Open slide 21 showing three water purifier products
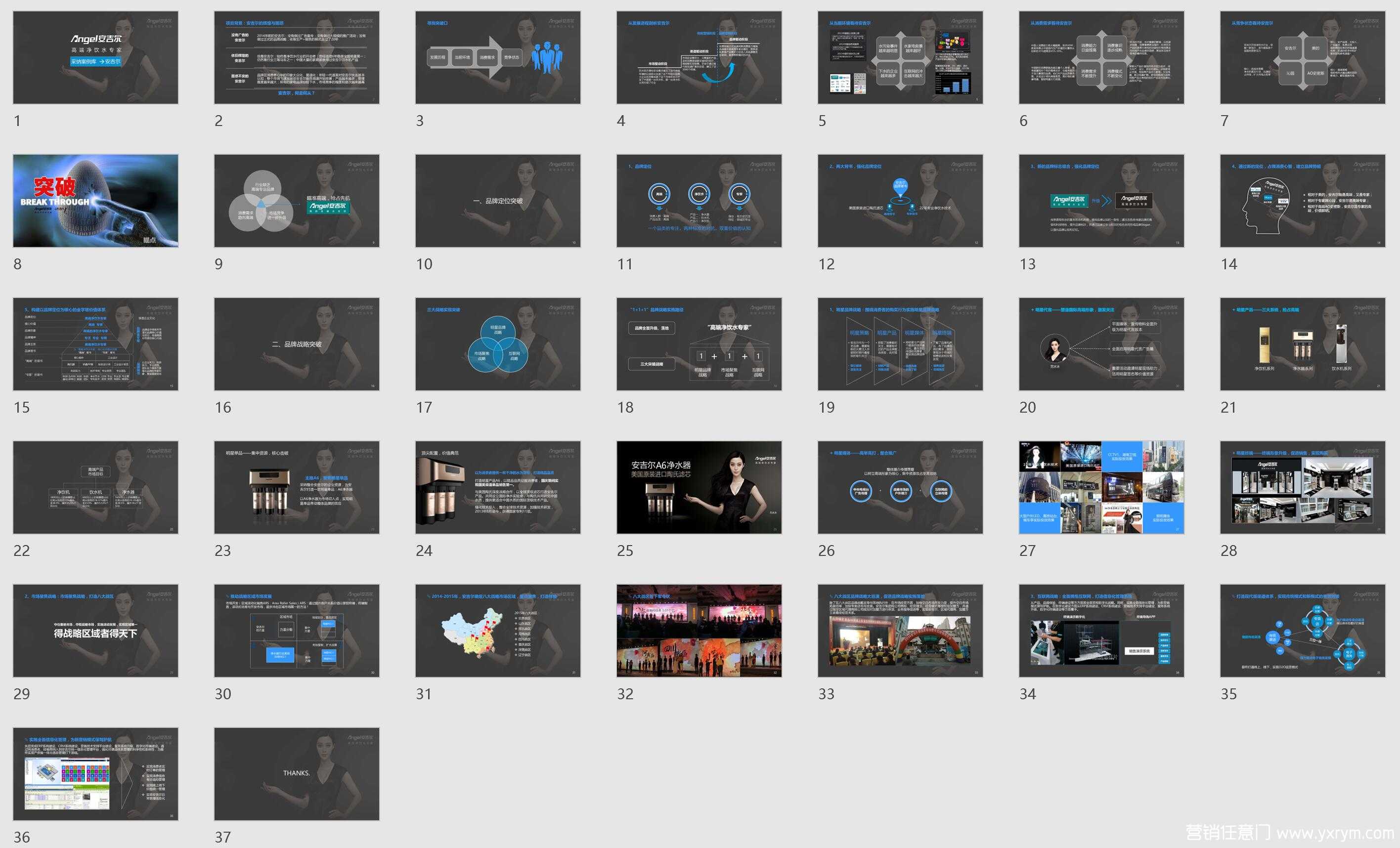 (1302, 343)
